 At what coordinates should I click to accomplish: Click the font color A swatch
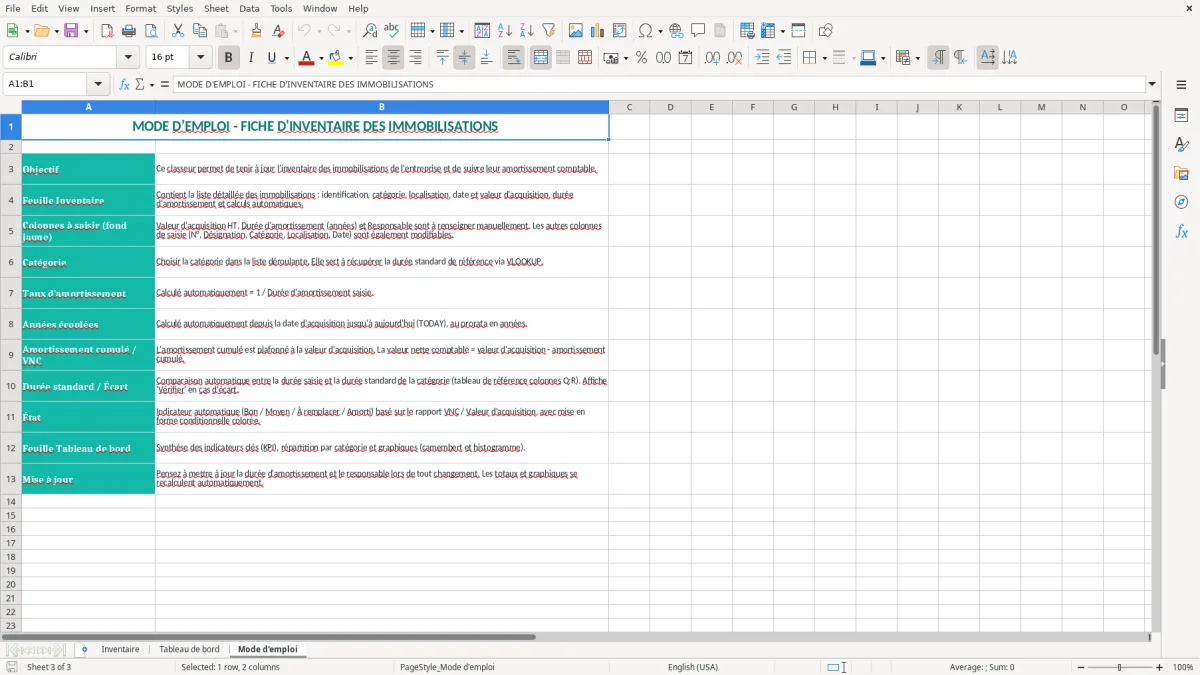click(307, 58)
